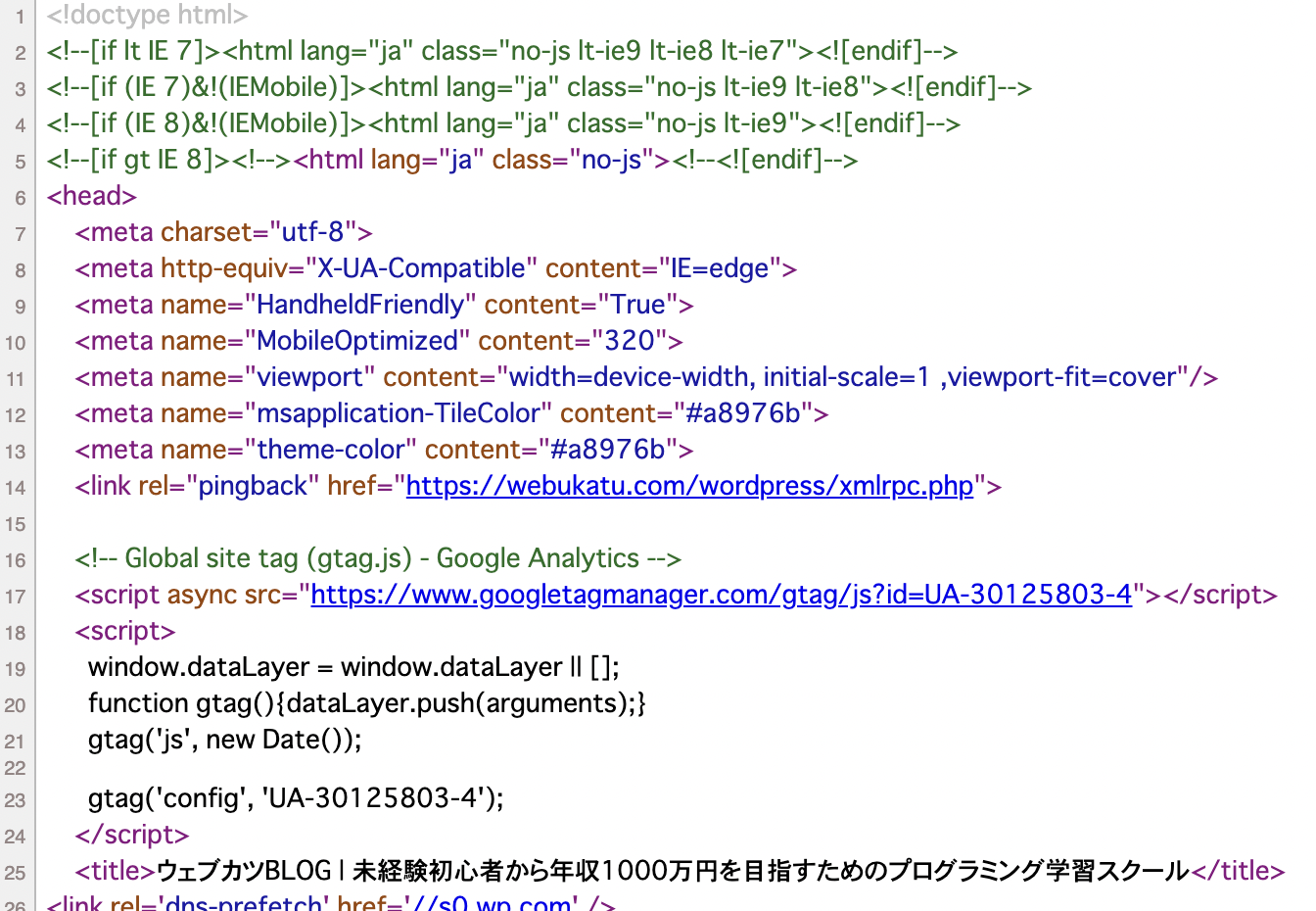
Task: Click the closing </title> tag
Action: tap(1238, 870)
